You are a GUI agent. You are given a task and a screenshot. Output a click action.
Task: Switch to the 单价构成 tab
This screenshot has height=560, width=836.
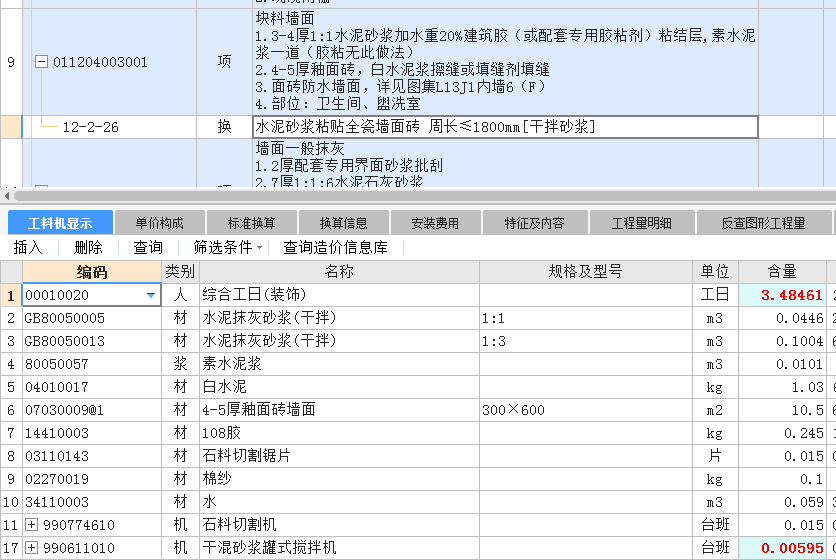(159, 223)
